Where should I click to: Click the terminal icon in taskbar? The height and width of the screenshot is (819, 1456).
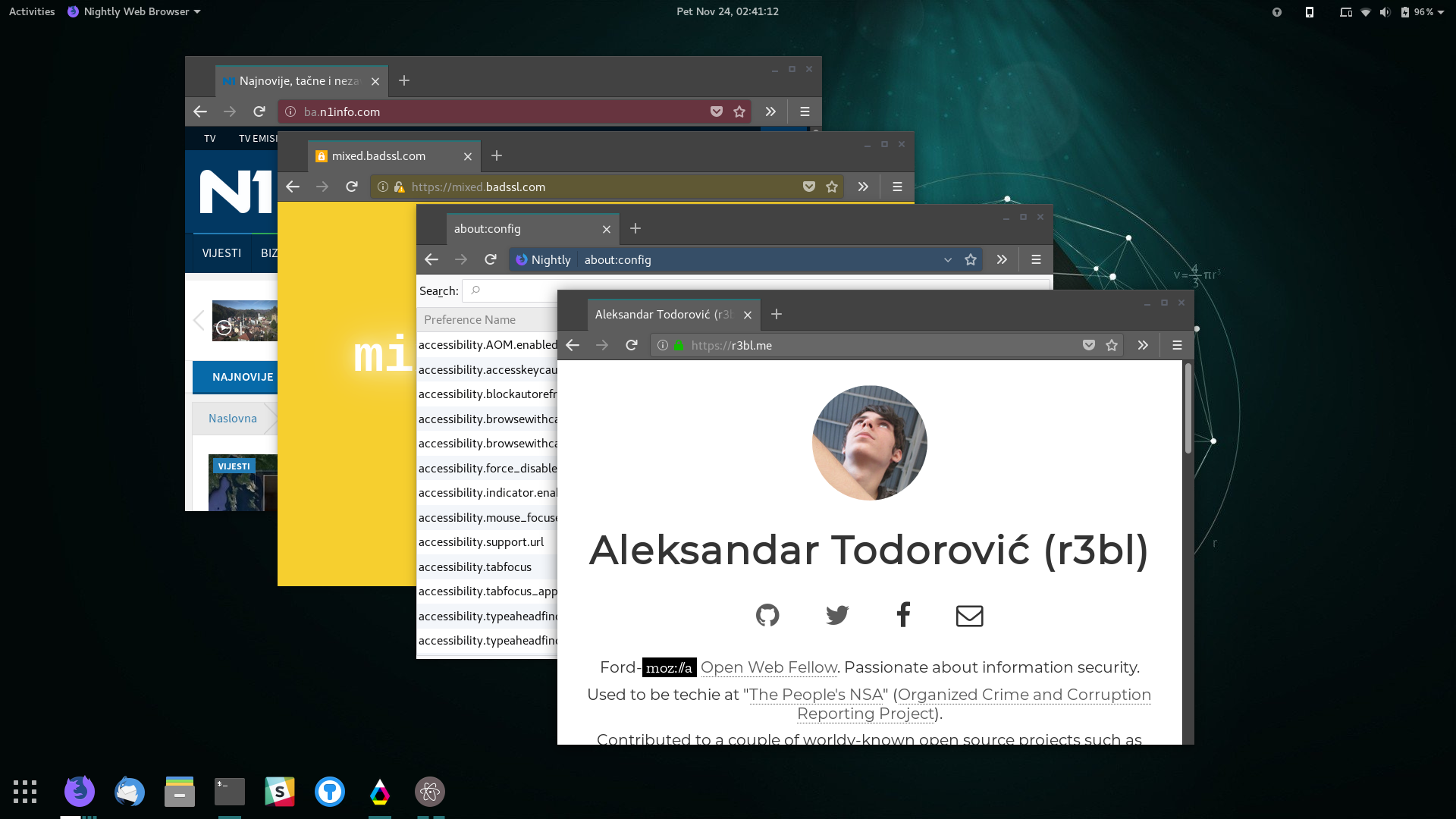229,791
